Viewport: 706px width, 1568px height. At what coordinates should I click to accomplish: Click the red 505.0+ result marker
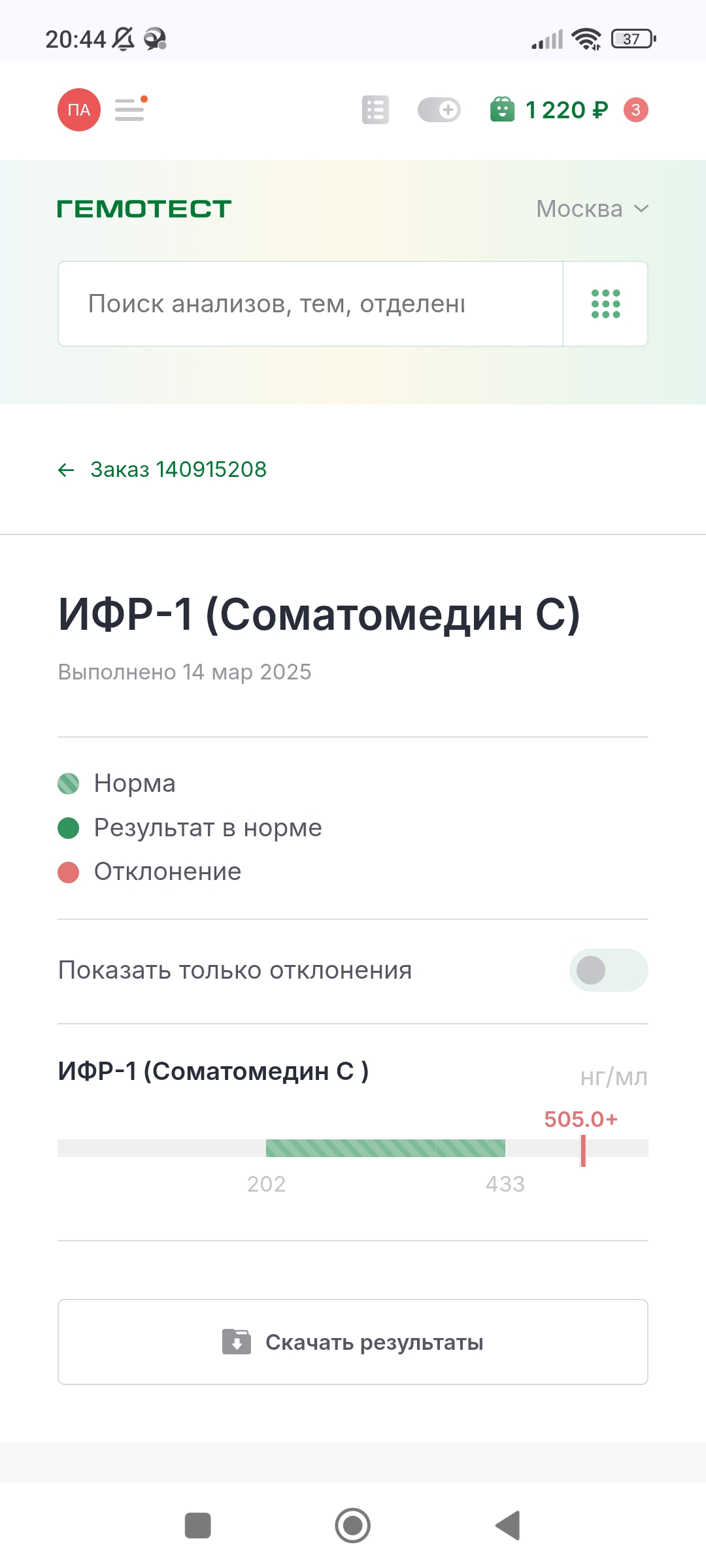tap(582, 1150)
